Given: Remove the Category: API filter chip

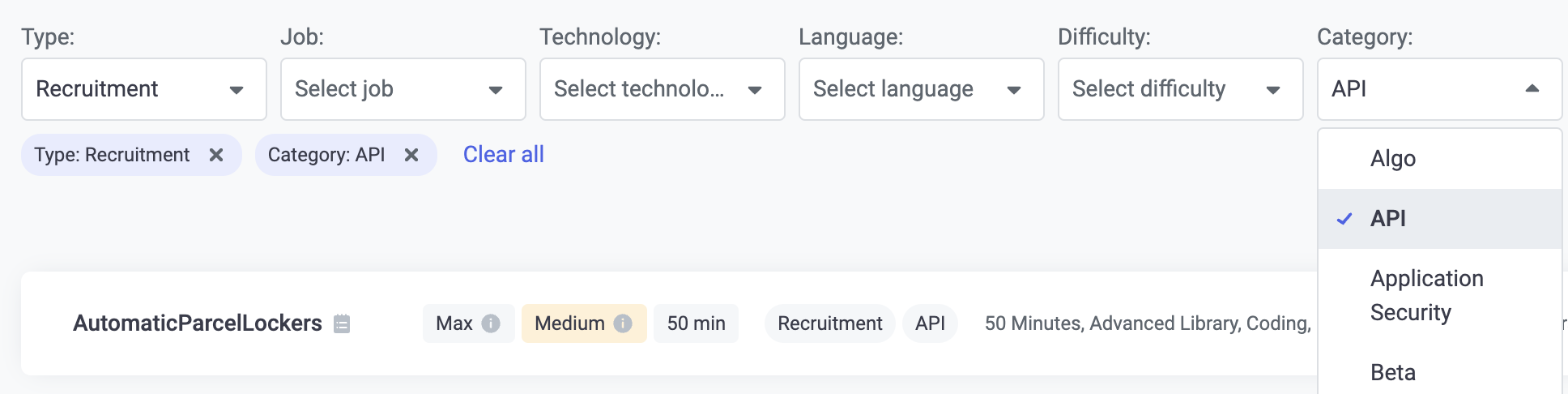Looking at the screenshot, I should (x=411, y=155).
